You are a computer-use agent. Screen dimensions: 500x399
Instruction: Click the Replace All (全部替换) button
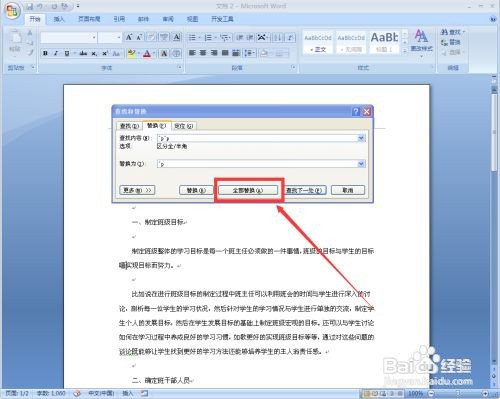(248, 190)
